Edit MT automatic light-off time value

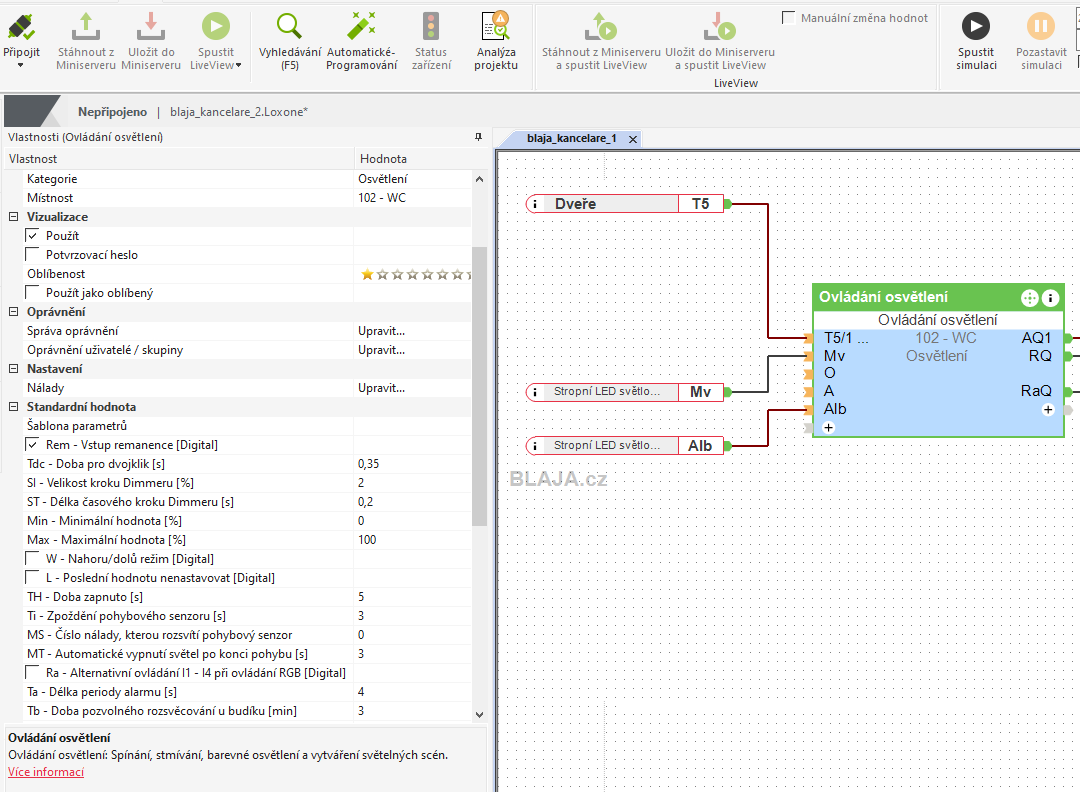[x=413, y=654]
